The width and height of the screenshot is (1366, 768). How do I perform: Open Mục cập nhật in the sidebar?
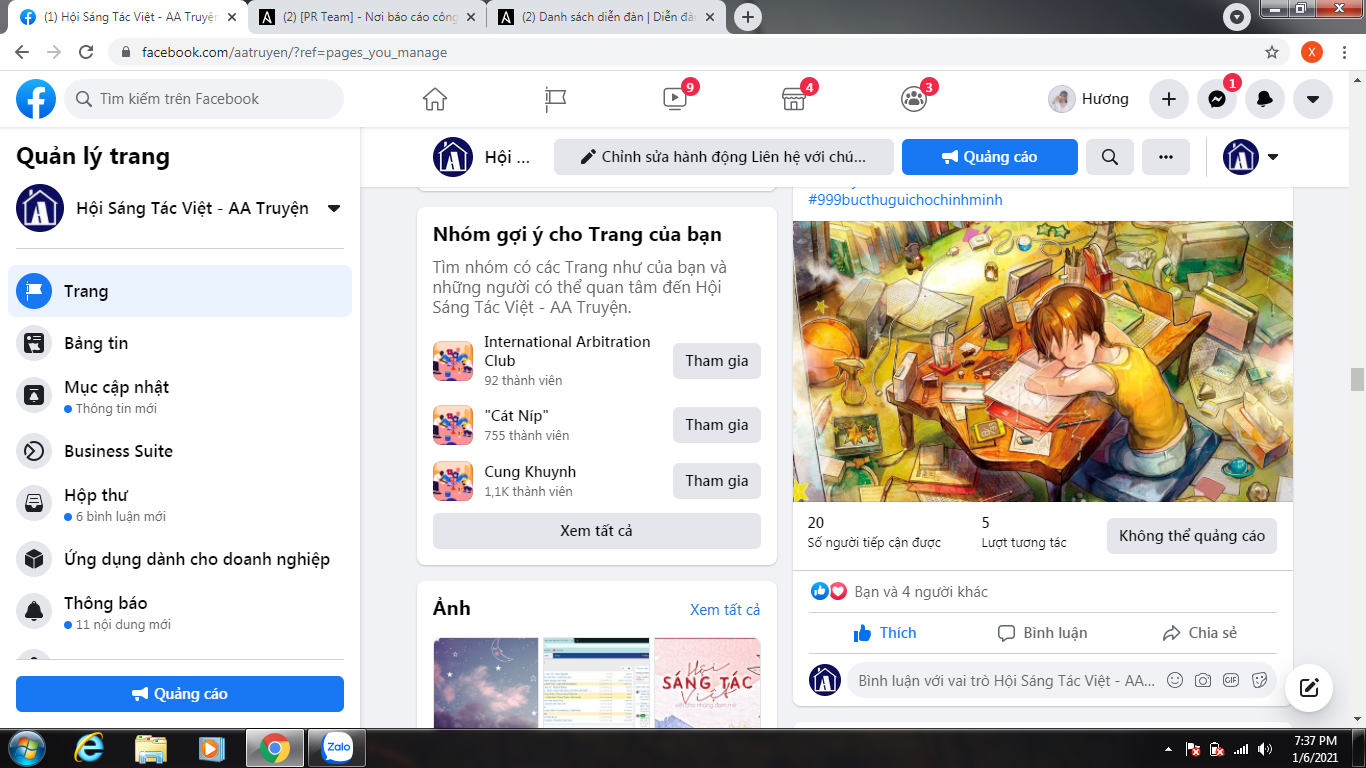pos(180,396)
